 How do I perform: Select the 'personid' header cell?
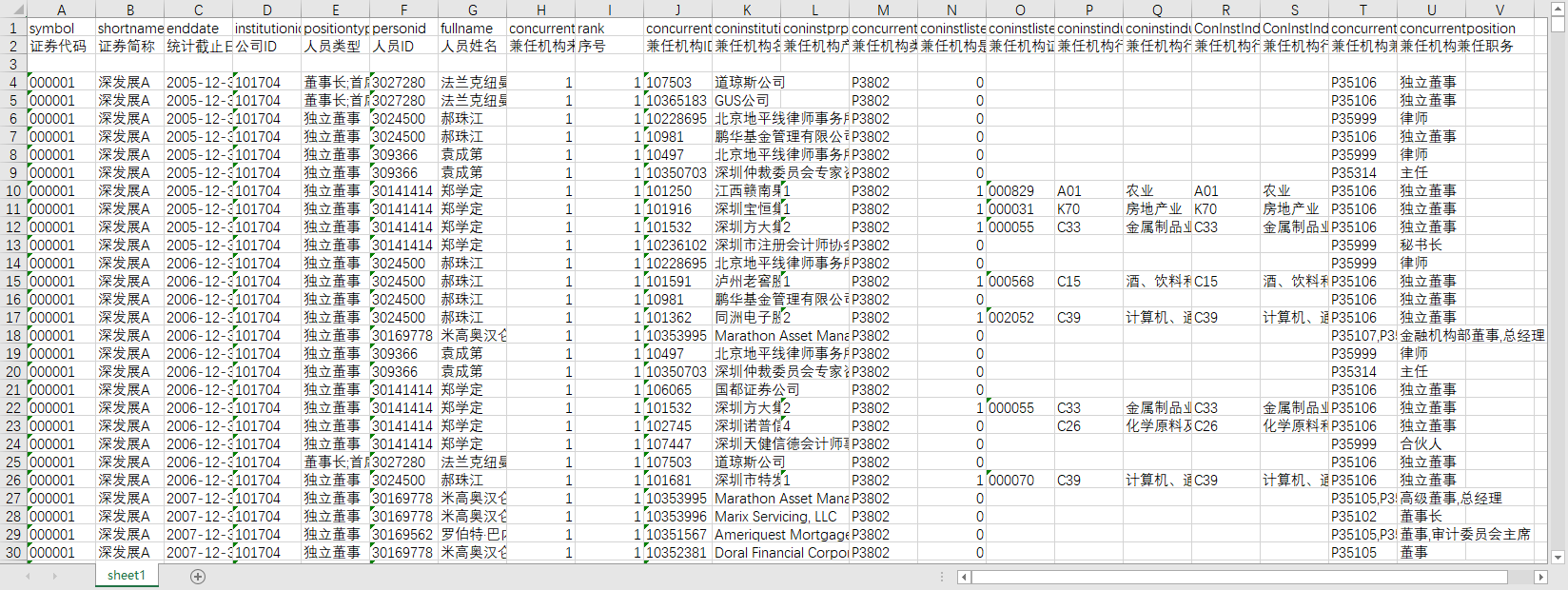point(404,29)
